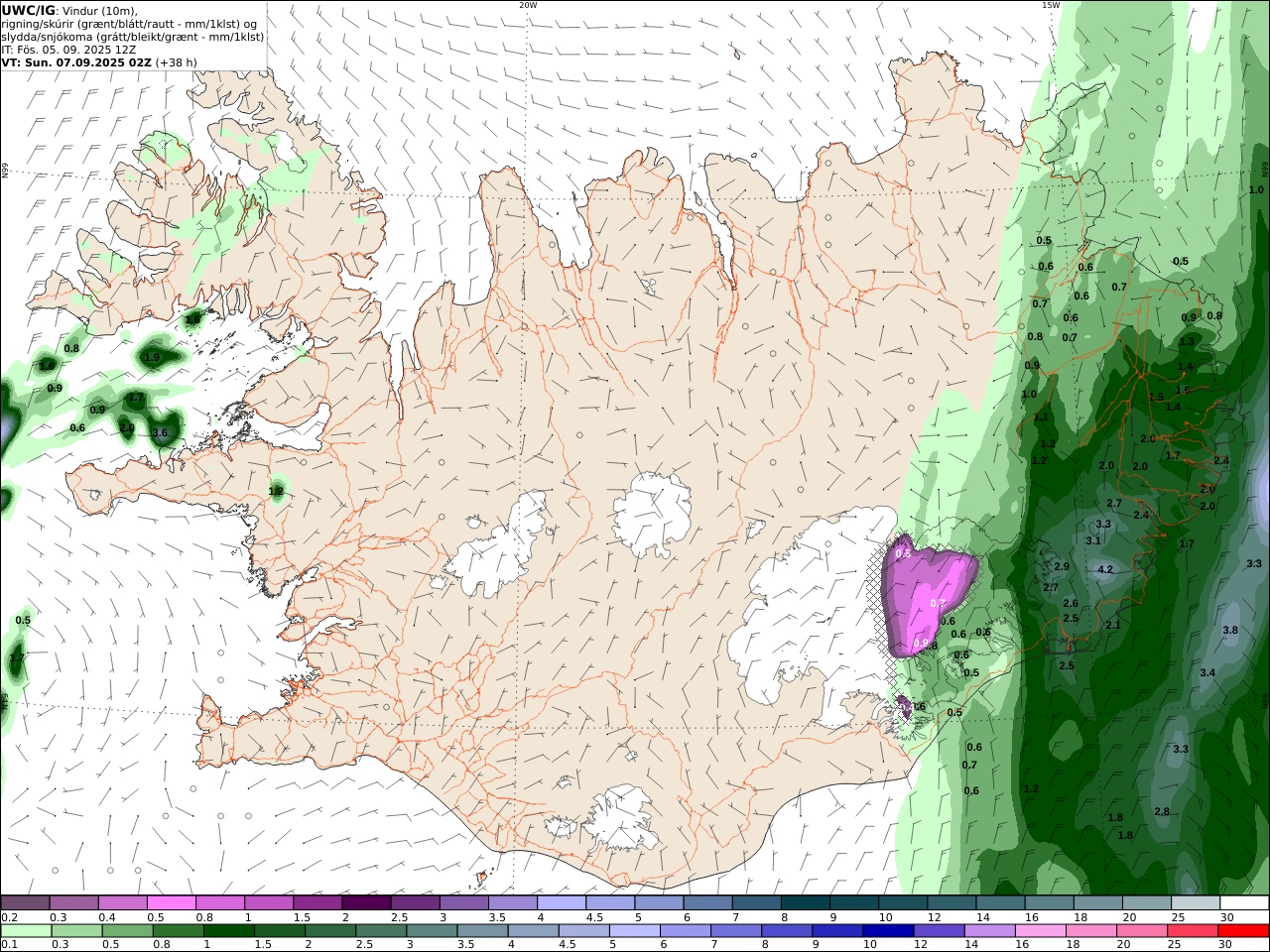Image resolution: width=1270 pixels, height=952 pixels.
Task: Click the '2.8' precipitation value in the southeast
Action: [x=1162, y=812]
